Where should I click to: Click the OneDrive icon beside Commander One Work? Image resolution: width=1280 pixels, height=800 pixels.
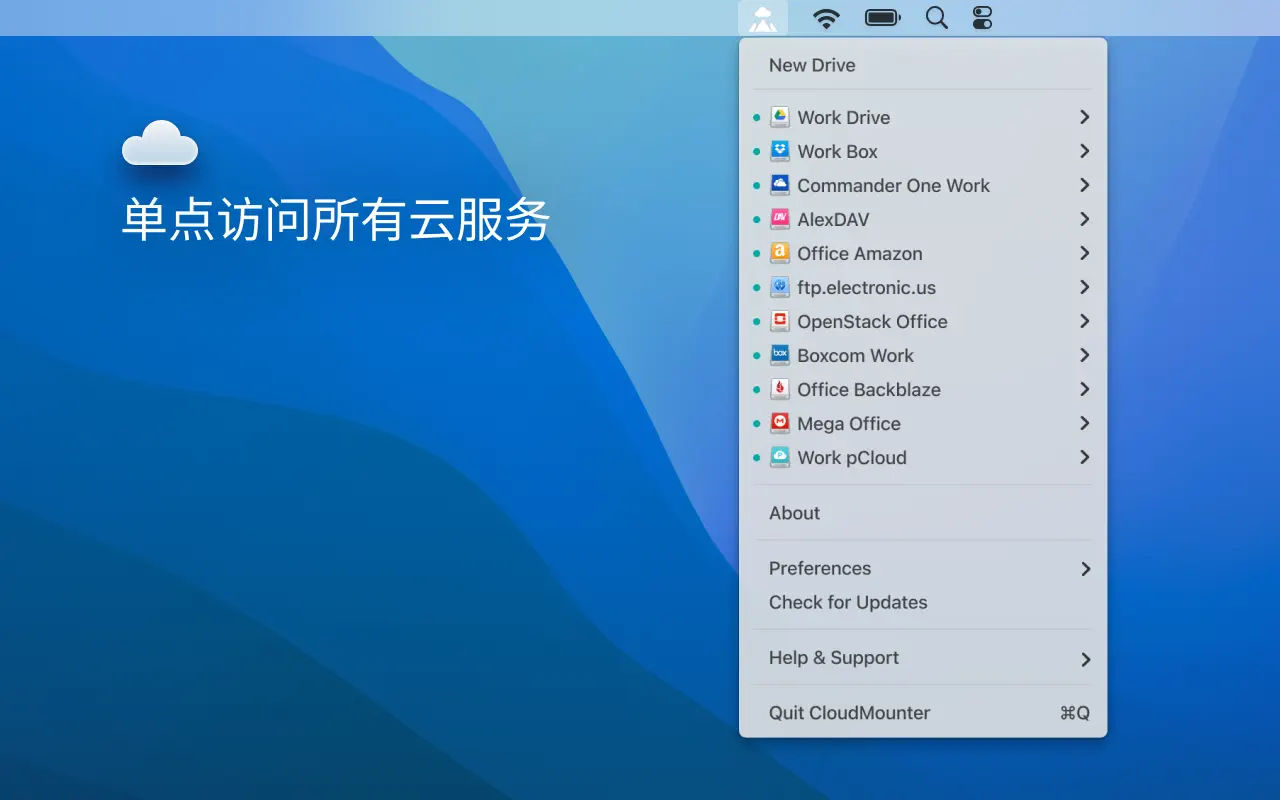pos(780,185)
